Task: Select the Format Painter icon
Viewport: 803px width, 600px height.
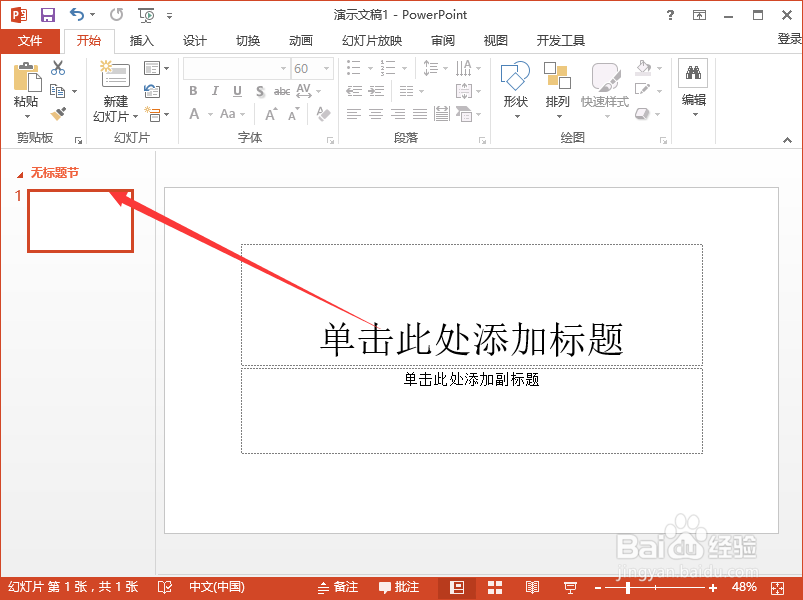Action: (59, 112)
